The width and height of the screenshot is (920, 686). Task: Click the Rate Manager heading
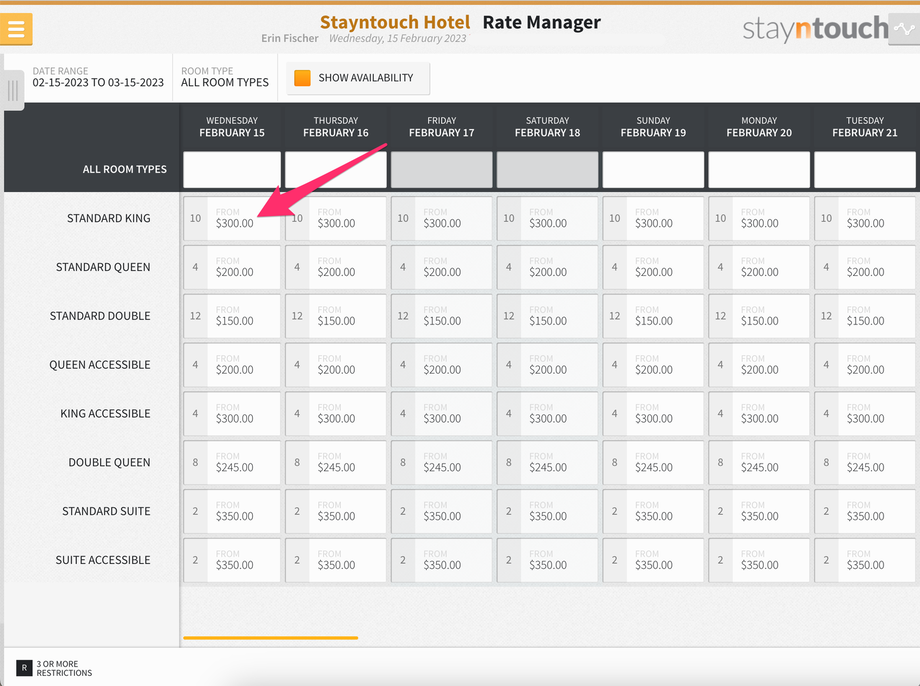pos(542,22)
